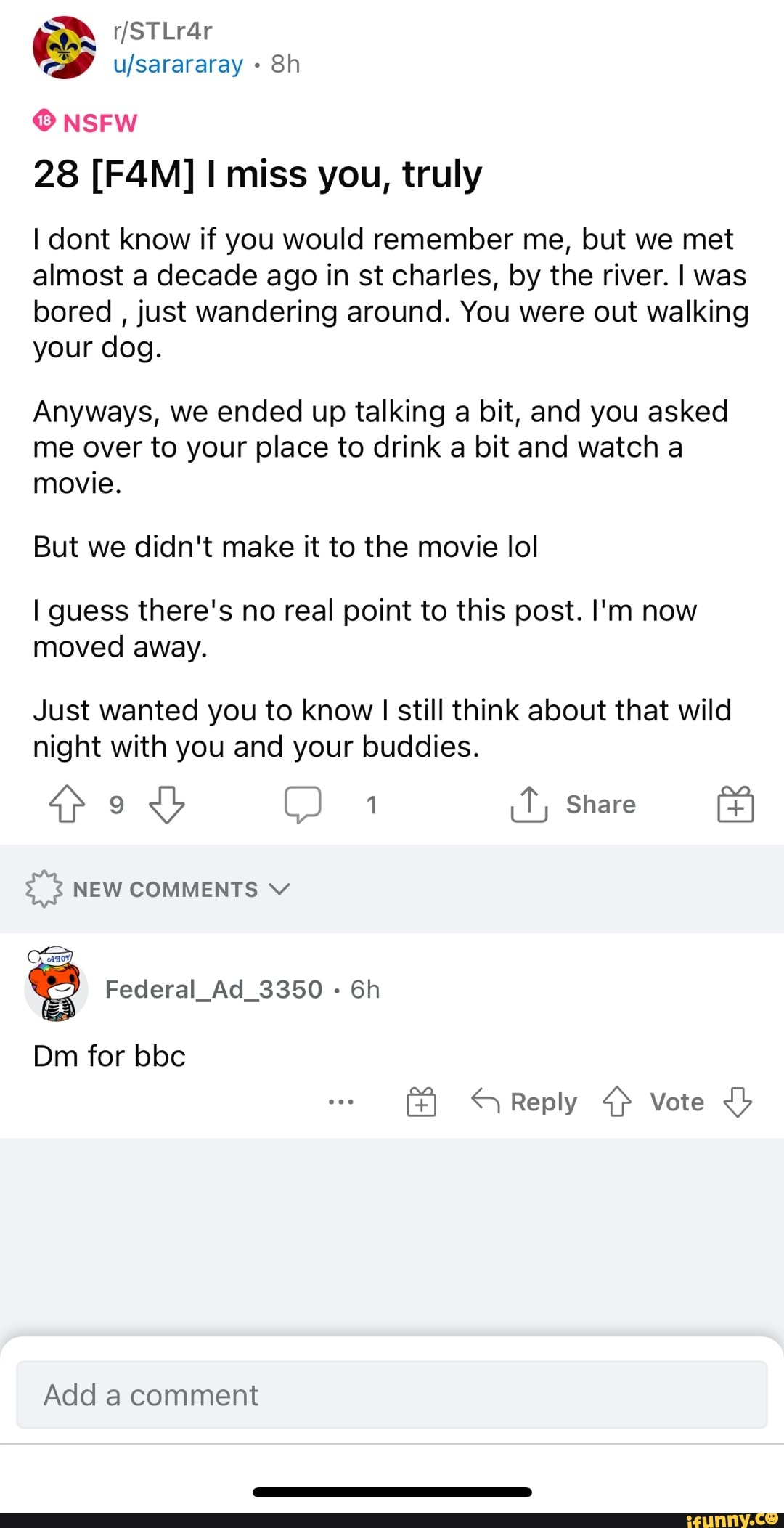Reply to the Federal_Ad_3350 comment
This screenshot has height=1528, width=784.
coord(524,1102)
